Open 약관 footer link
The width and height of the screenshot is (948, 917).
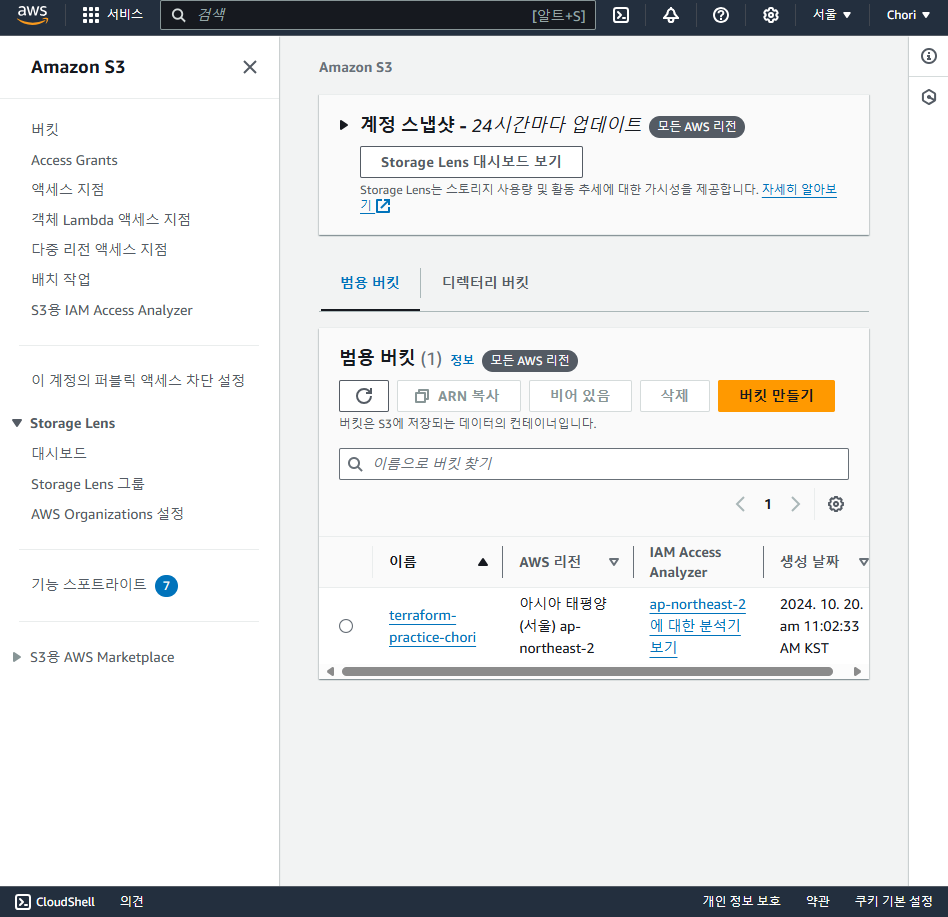pyautogui.click(x=818, y=901)
